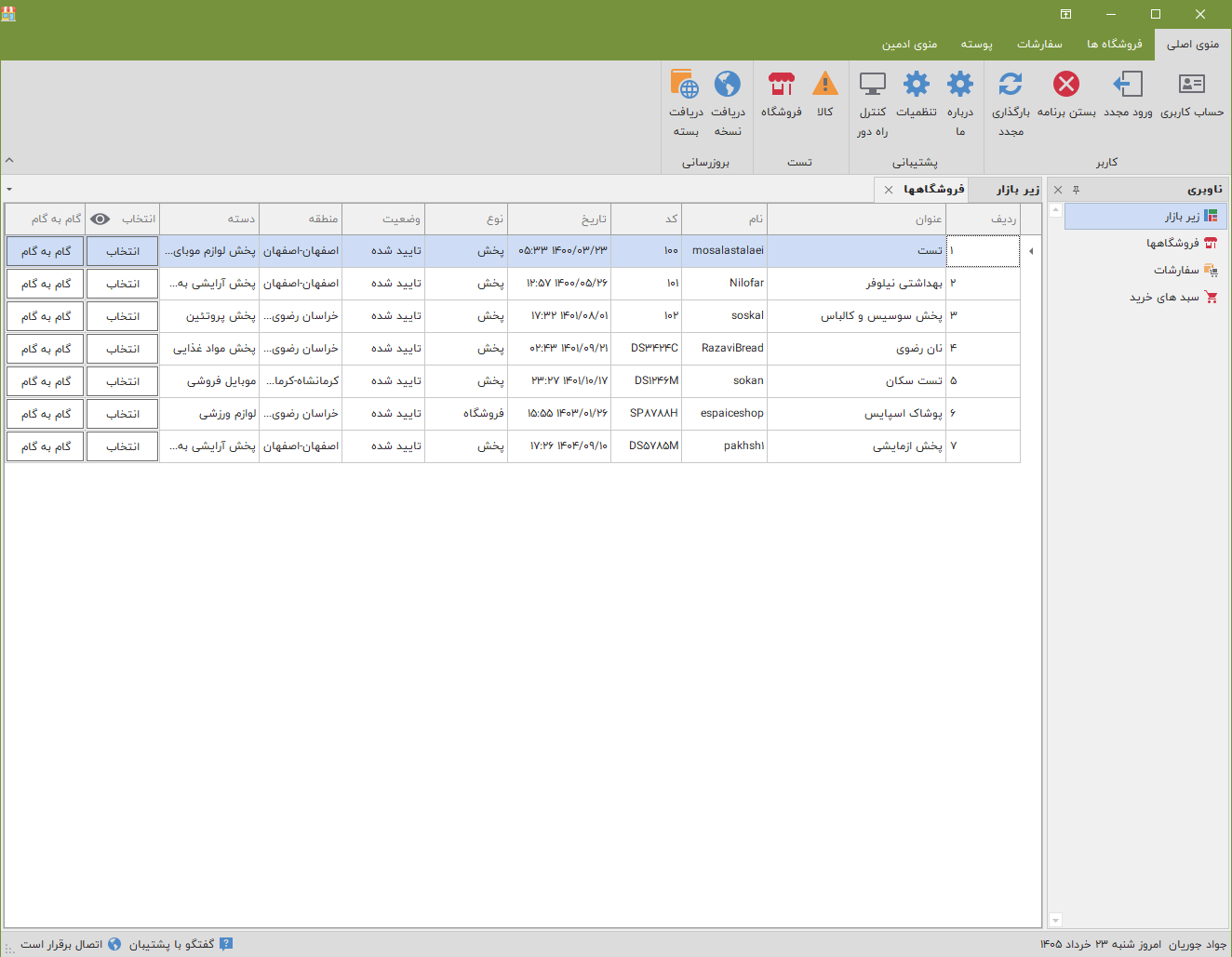This screenshot has width=1232, height=957.
Task: Click the row indicator arrow beside row ۱
Action: click(1031, 251)
